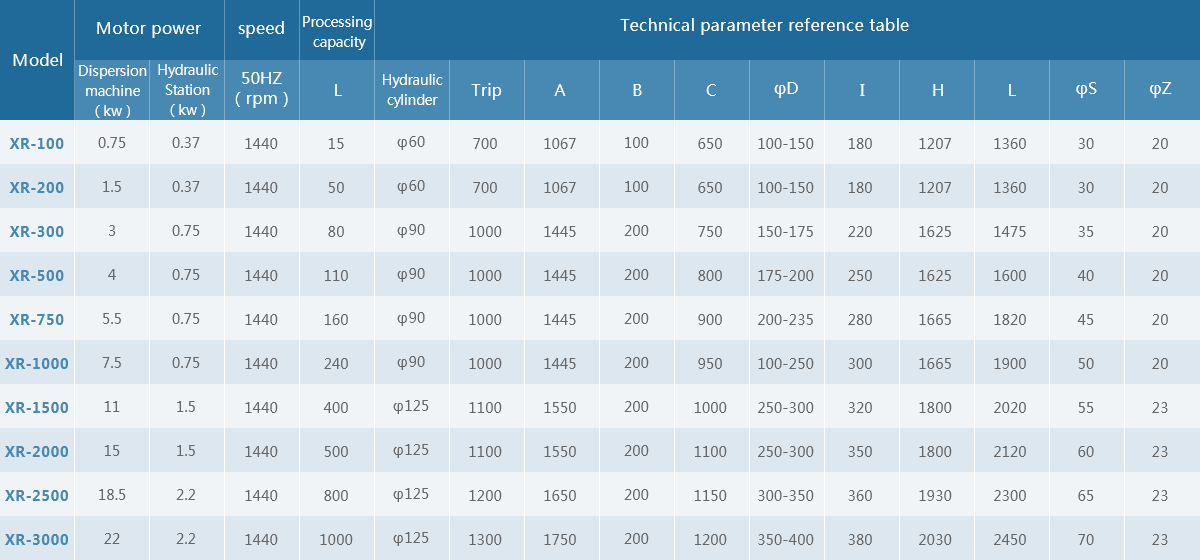This screenshot has height=560, width=1200.
Task: Click the 18.5 dispersion power cell
Action: [112, 495]
